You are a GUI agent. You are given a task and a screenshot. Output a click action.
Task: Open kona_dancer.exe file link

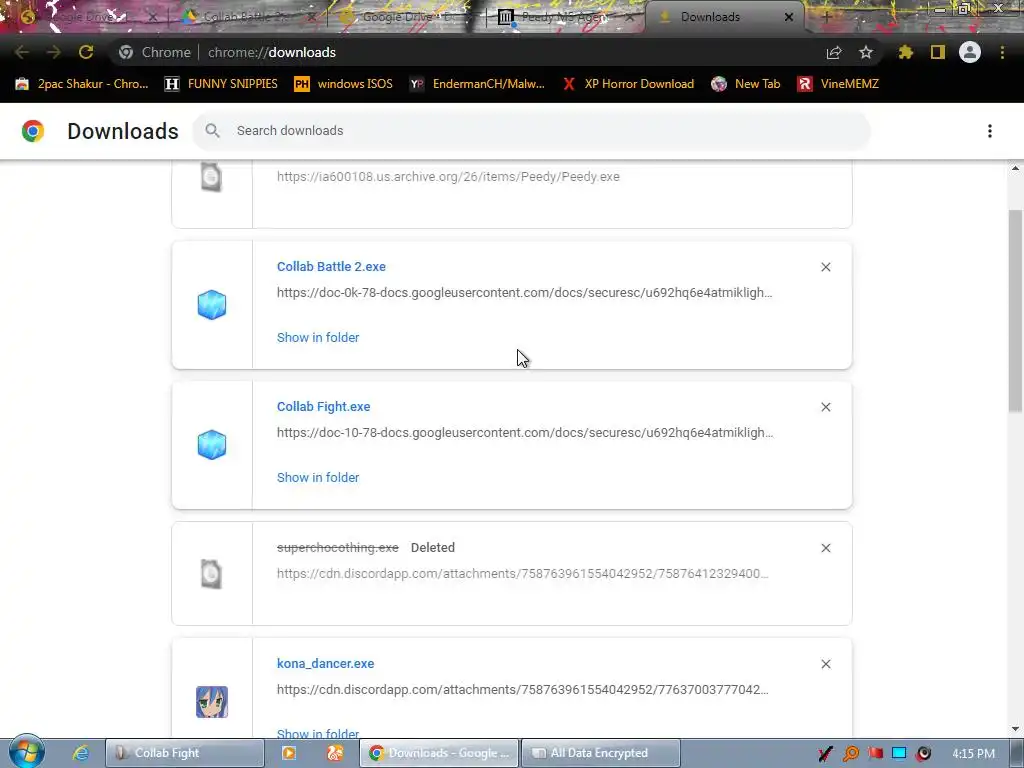pyautogui.click(x=325, y=664)
